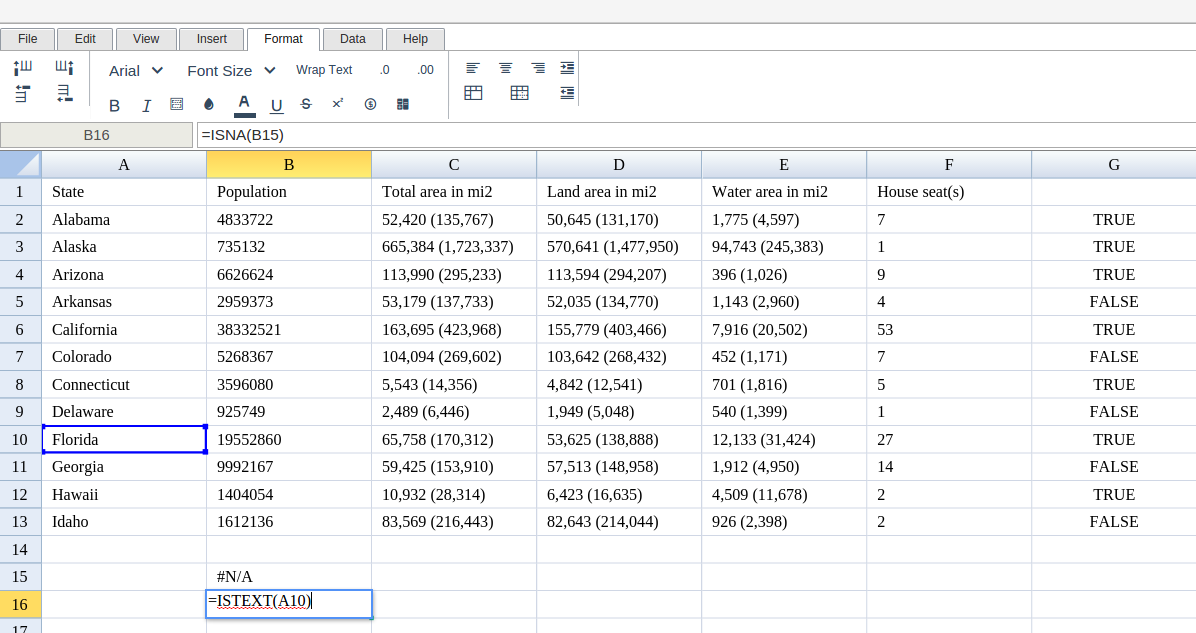Click the cell borders icon
The height and width of the screenshot is (633, 1196).
coord(177,104)
